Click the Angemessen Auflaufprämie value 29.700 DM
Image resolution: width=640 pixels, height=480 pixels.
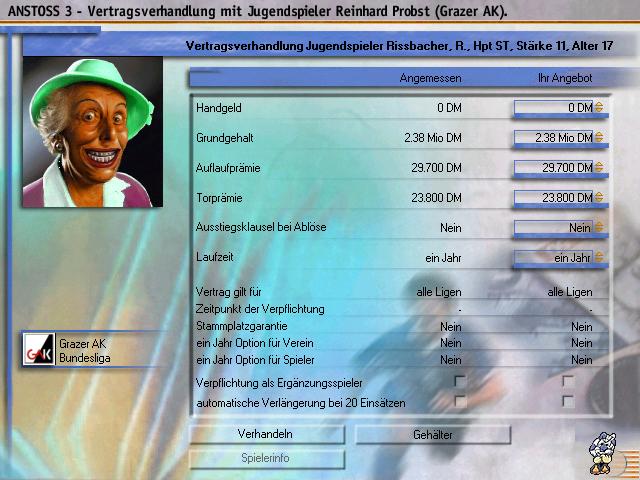[436, 168]
